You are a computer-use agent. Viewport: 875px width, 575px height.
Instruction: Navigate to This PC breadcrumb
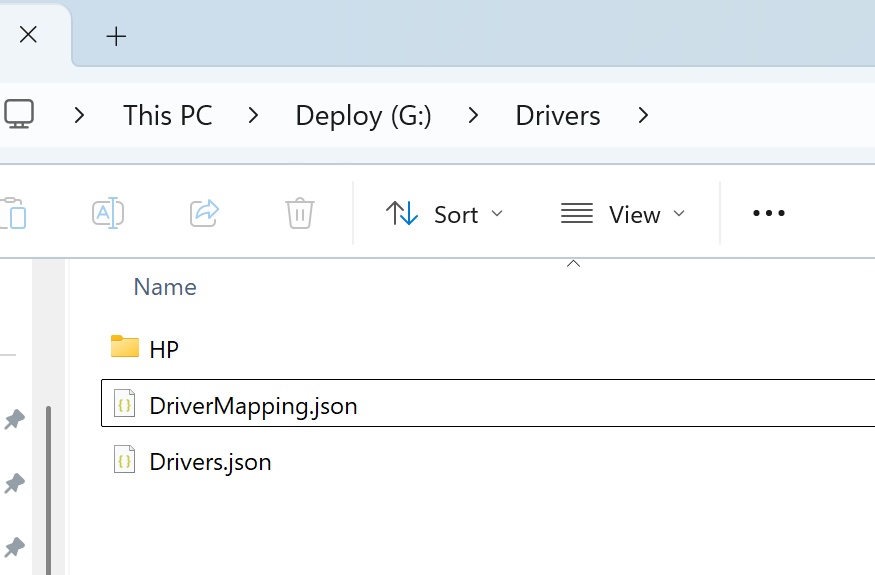tap(168, 116)
